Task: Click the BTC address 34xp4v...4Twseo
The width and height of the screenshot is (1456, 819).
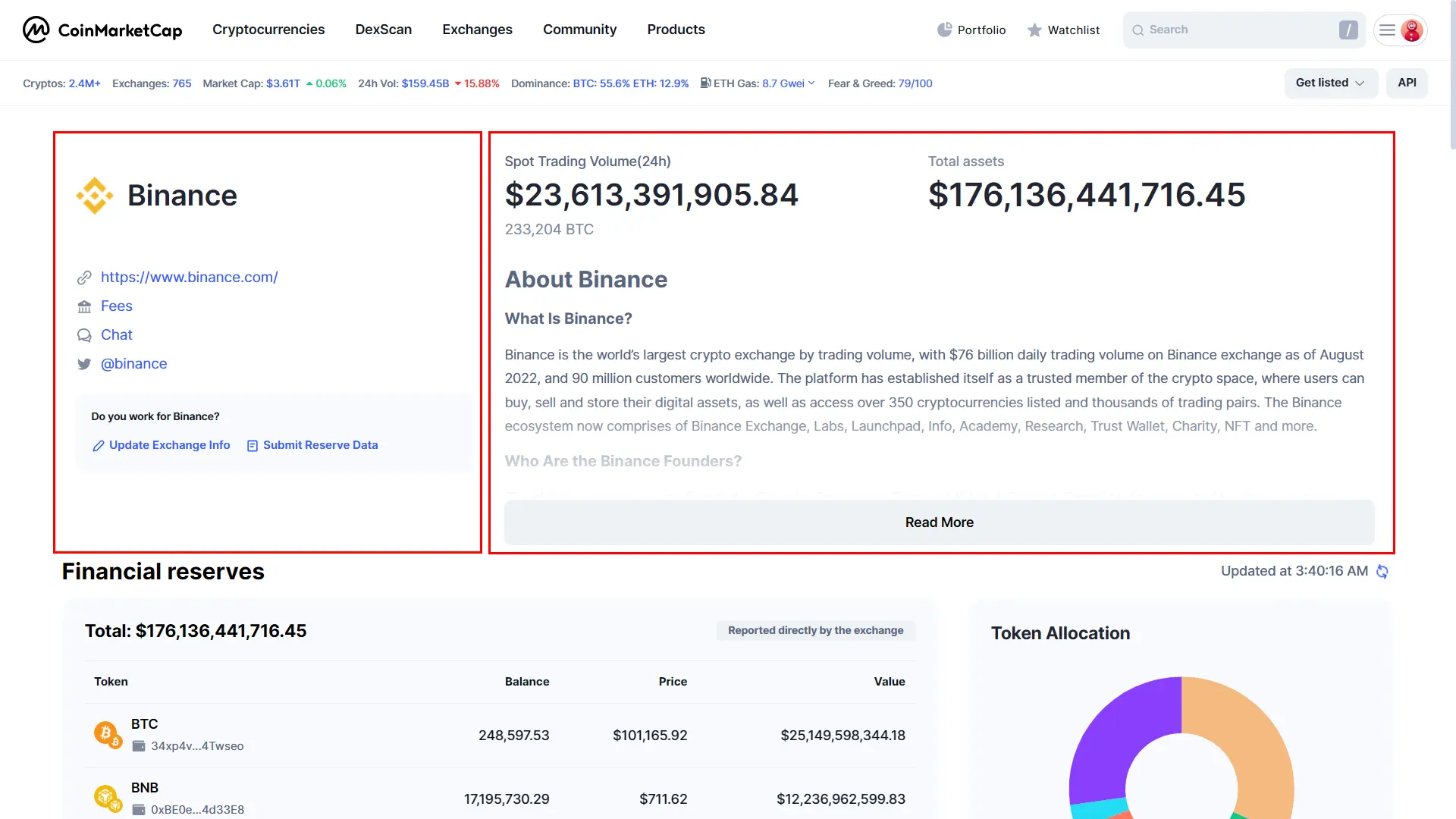Action: click(197, 746)
